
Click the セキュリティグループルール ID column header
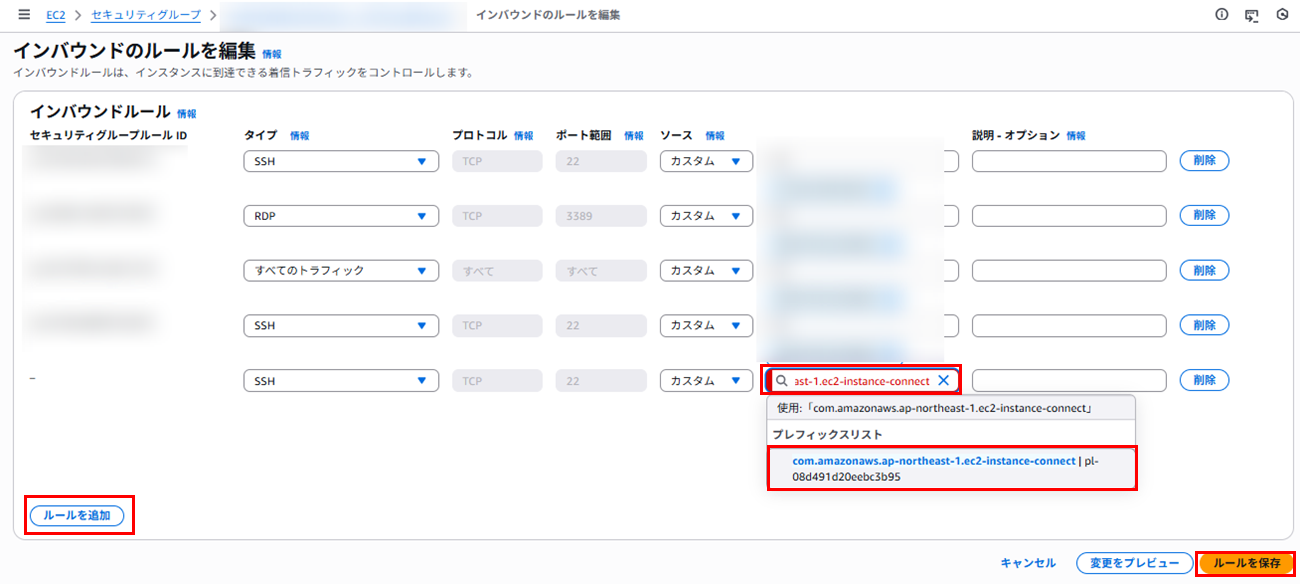[109, 135]
